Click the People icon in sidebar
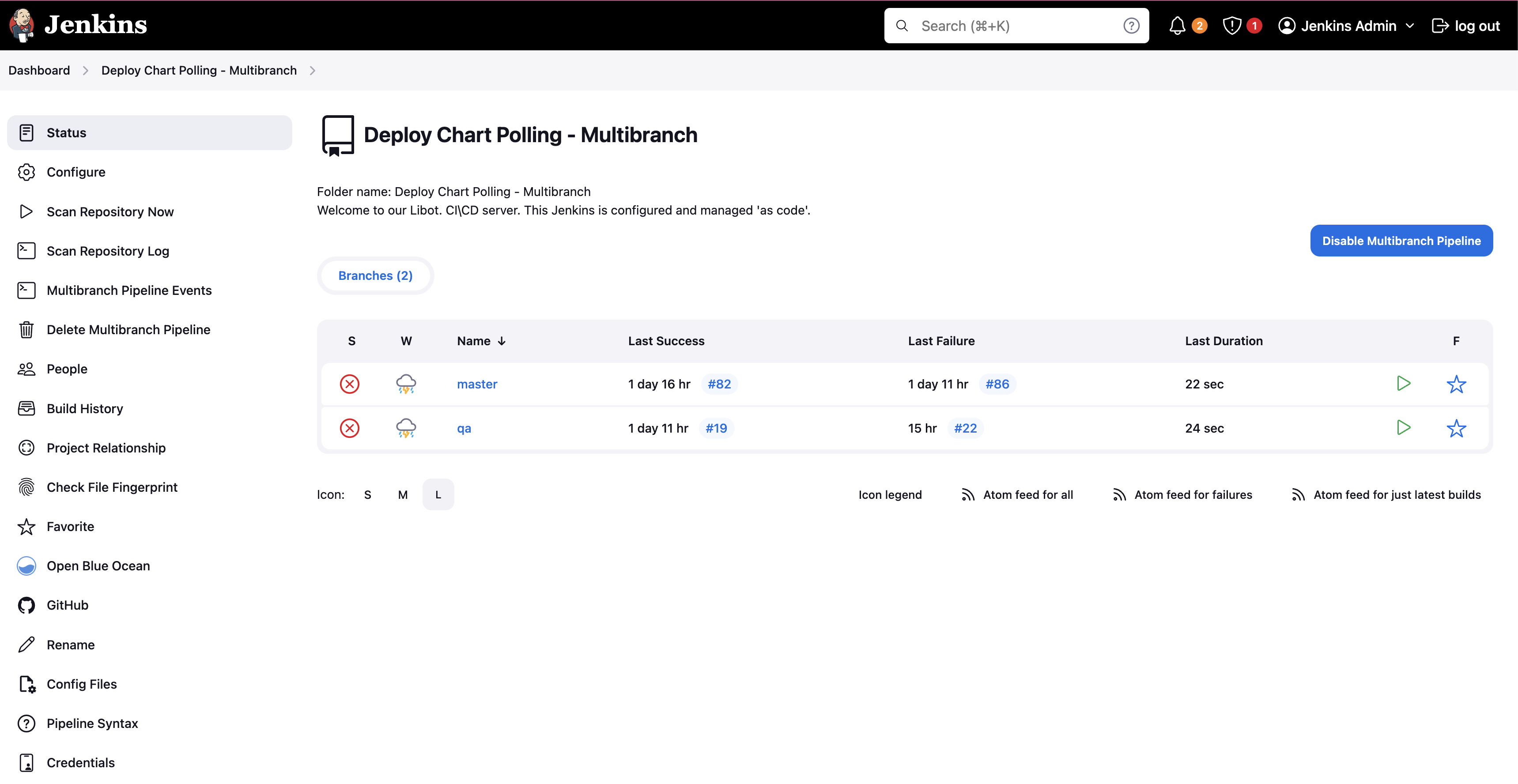The width and height of the screenshot is (1518, 784). (27, 369)
